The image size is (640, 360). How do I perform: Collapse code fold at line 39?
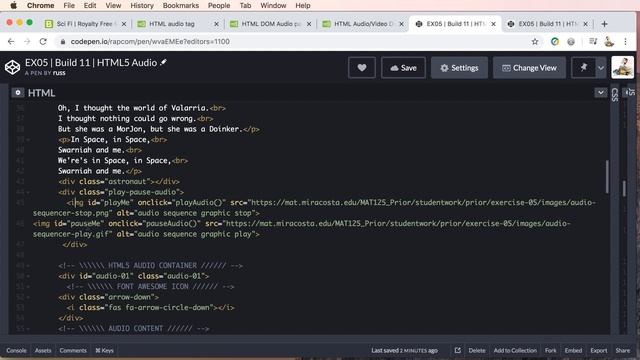tap(28, 140)
